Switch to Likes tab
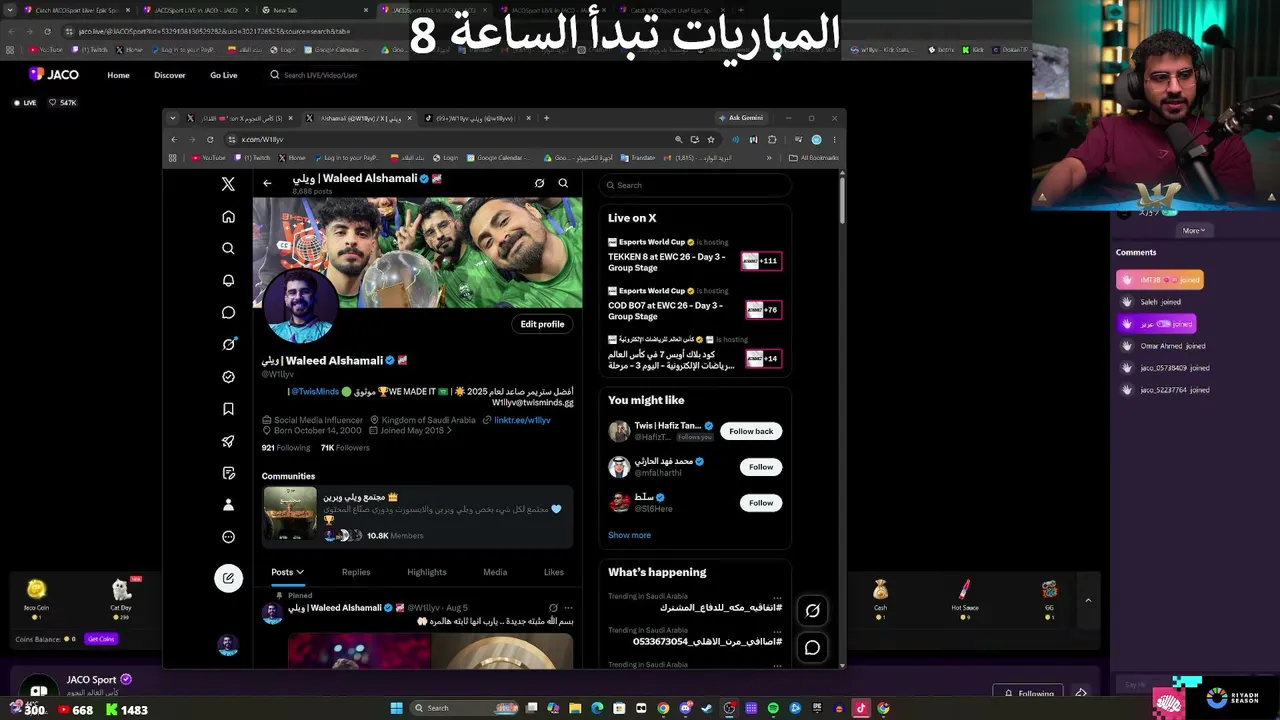 [554, 572]
